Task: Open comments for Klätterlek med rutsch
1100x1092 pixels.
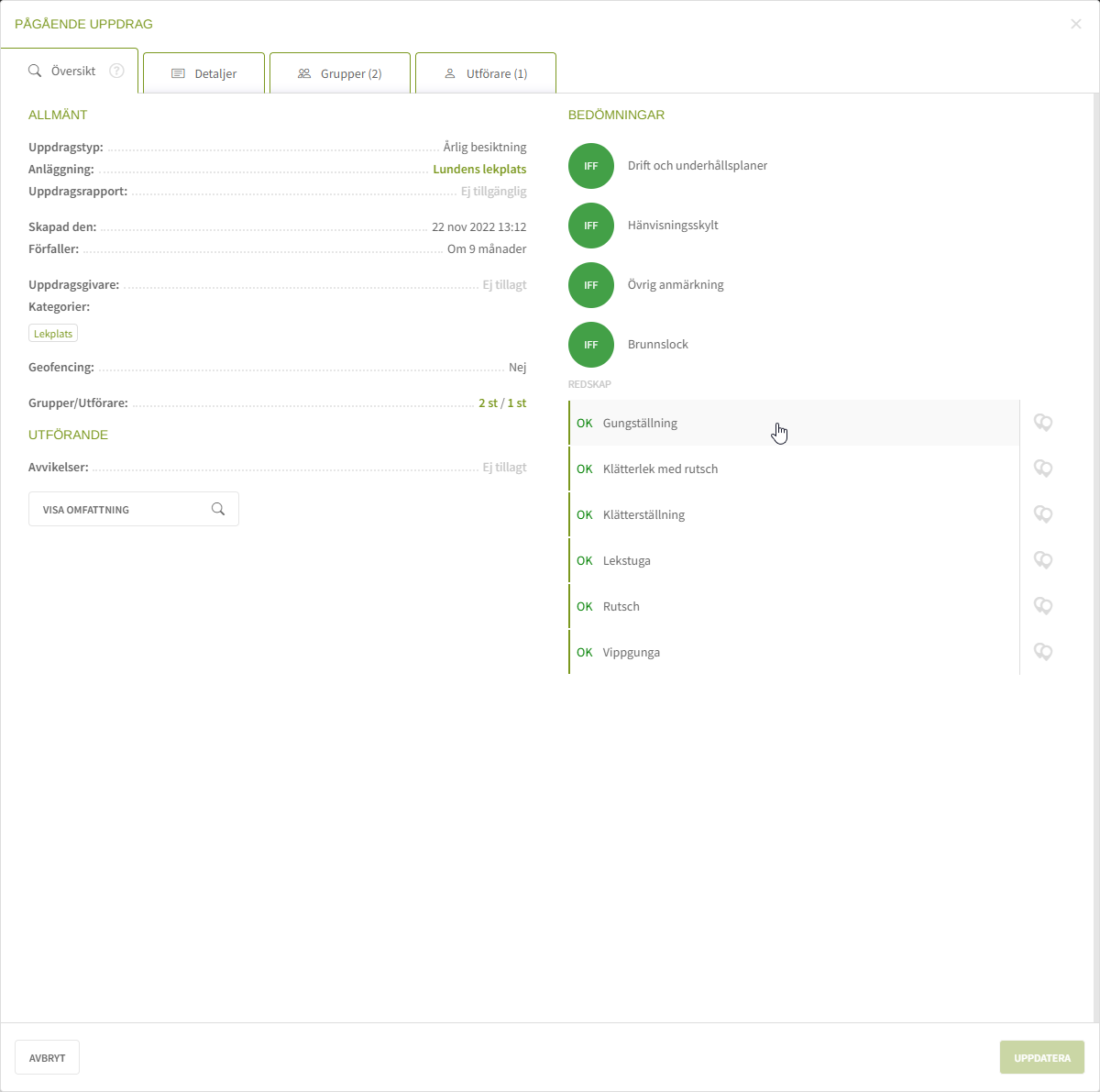Action: point(1043,469)
